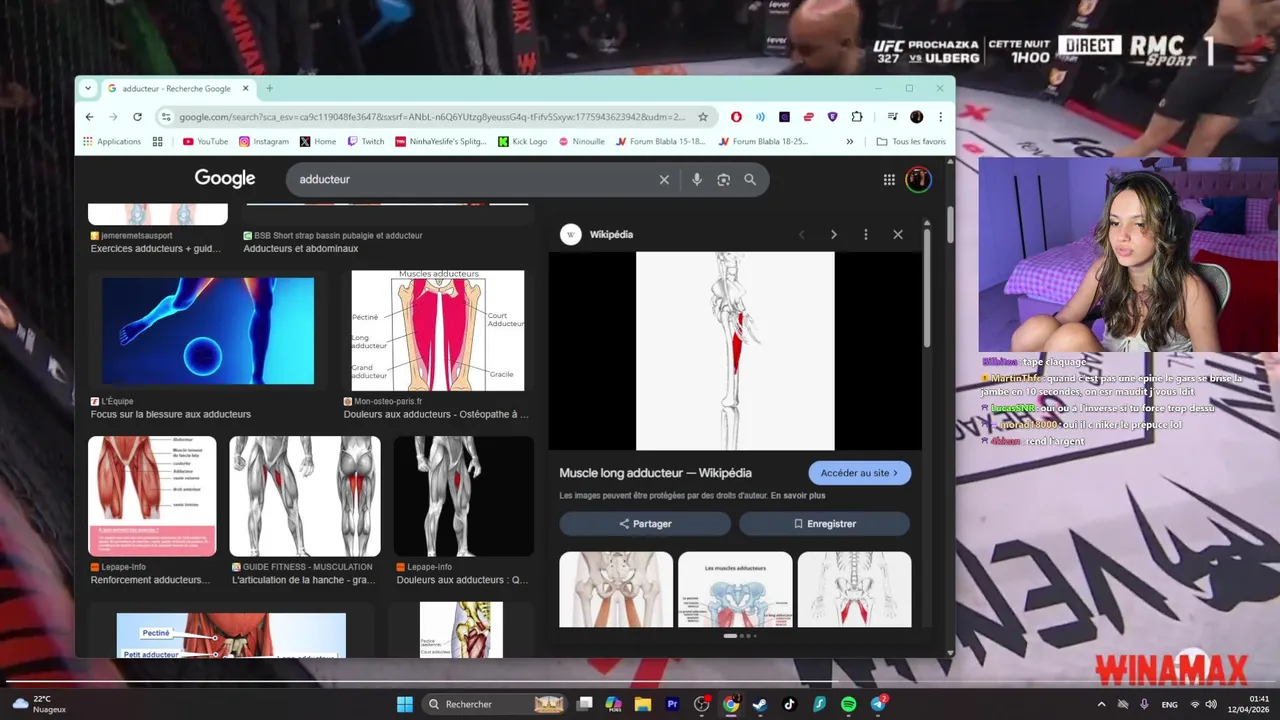Click the Windows taskbar search box
1280x720 pixels.
(x=495, y=704)
